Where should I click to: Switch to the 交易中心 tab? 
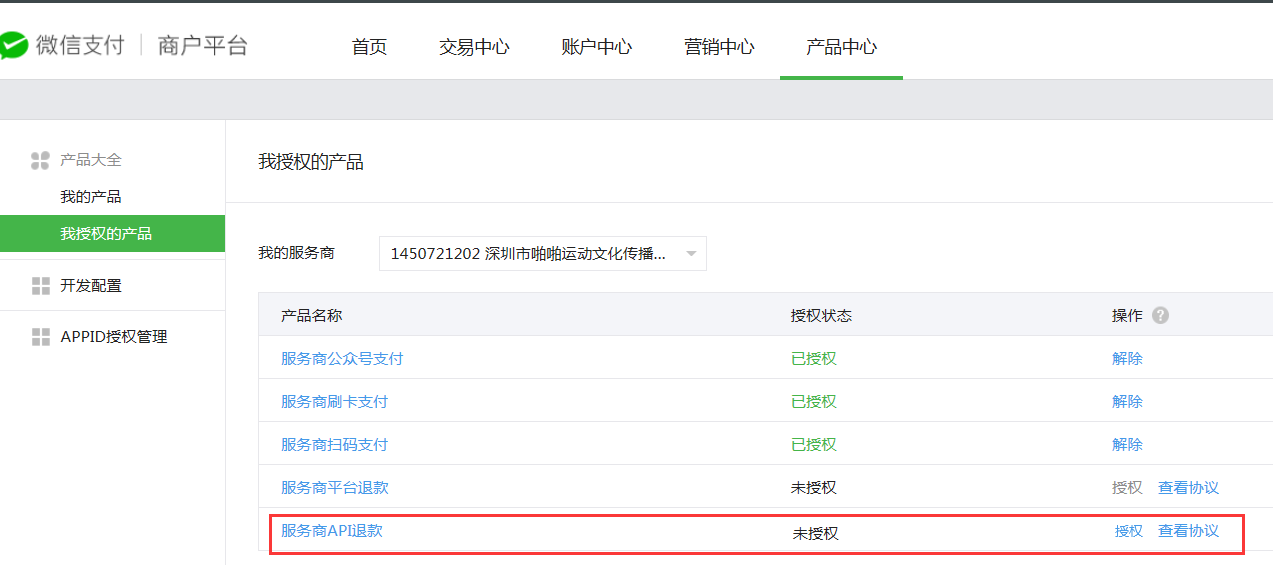474,47
